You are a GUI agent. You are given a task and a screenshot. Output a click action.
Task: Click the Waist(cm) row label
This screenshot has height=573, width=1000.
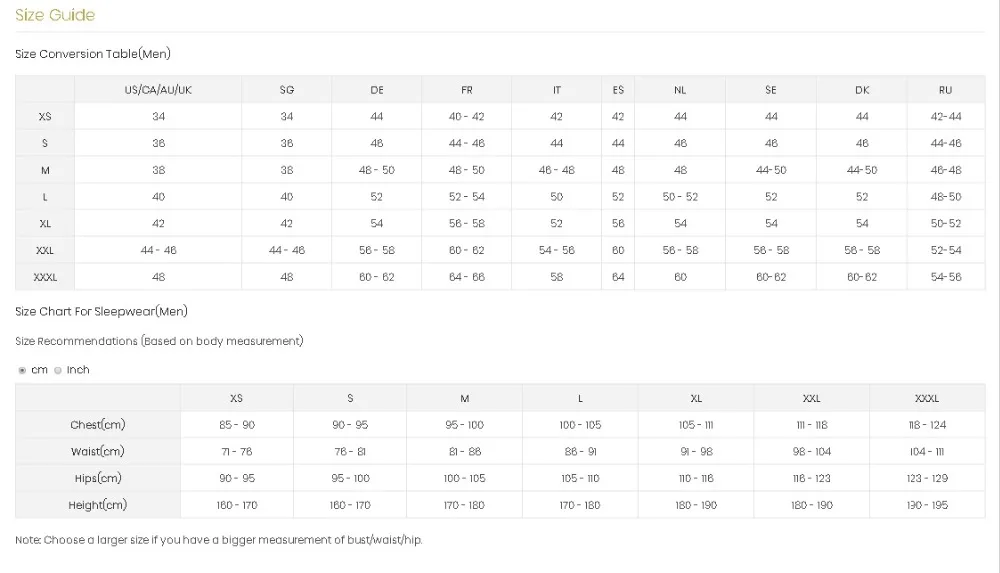98,452
